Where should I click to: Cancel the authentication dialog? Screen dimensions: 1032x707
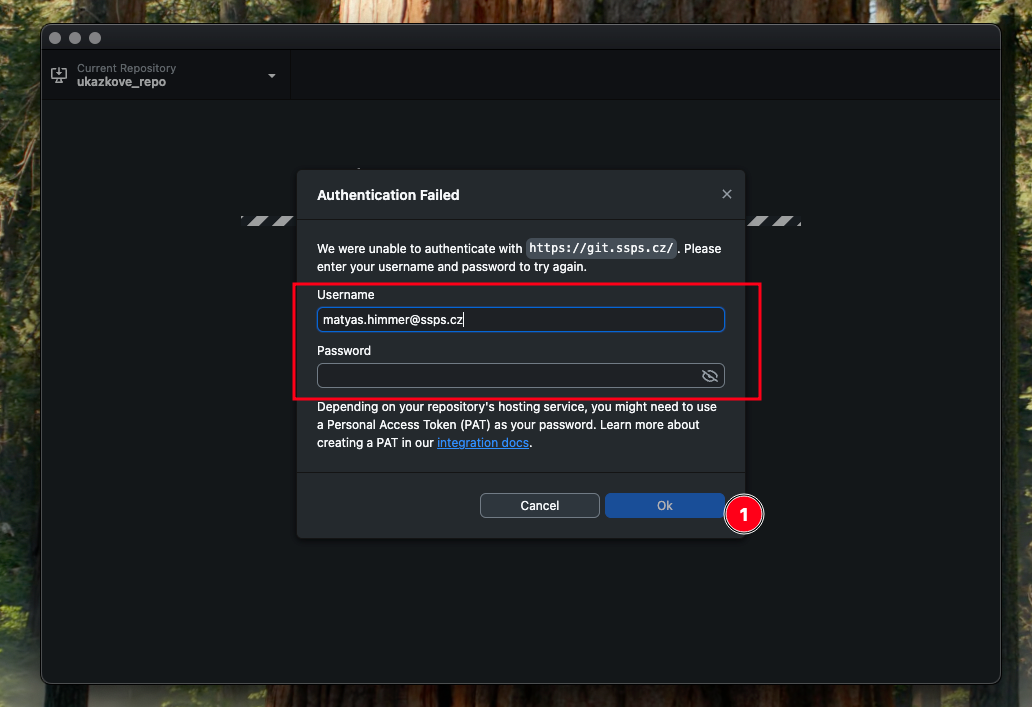(x=539, y=505)
